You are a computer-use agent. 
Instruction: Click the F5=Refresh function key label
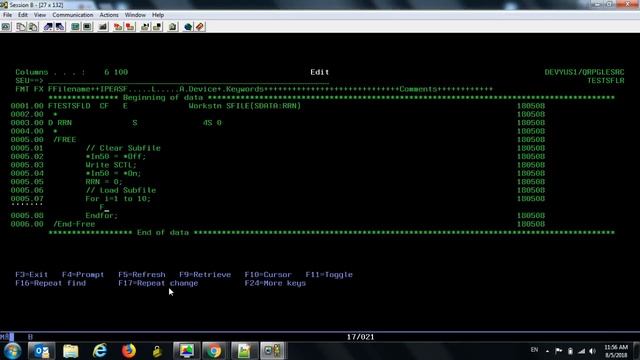pyautogui.click(x=142, y=275)
